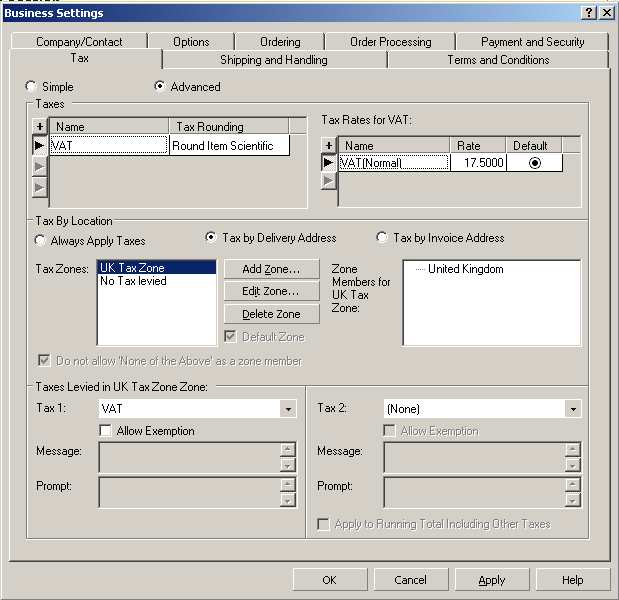Click the add-row plus icon in Taxes grid
This screenshot has height=600, width=619.
[39, 127]
